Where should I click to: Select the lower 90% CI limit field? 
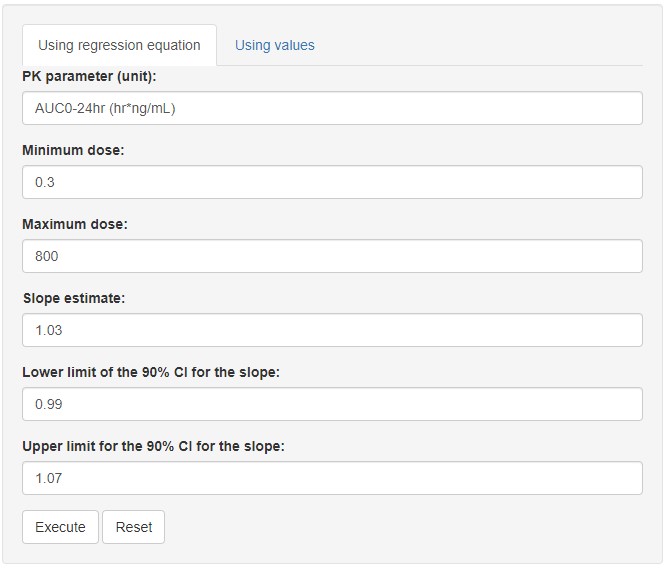pyautogui.click(x=332, y=404)
